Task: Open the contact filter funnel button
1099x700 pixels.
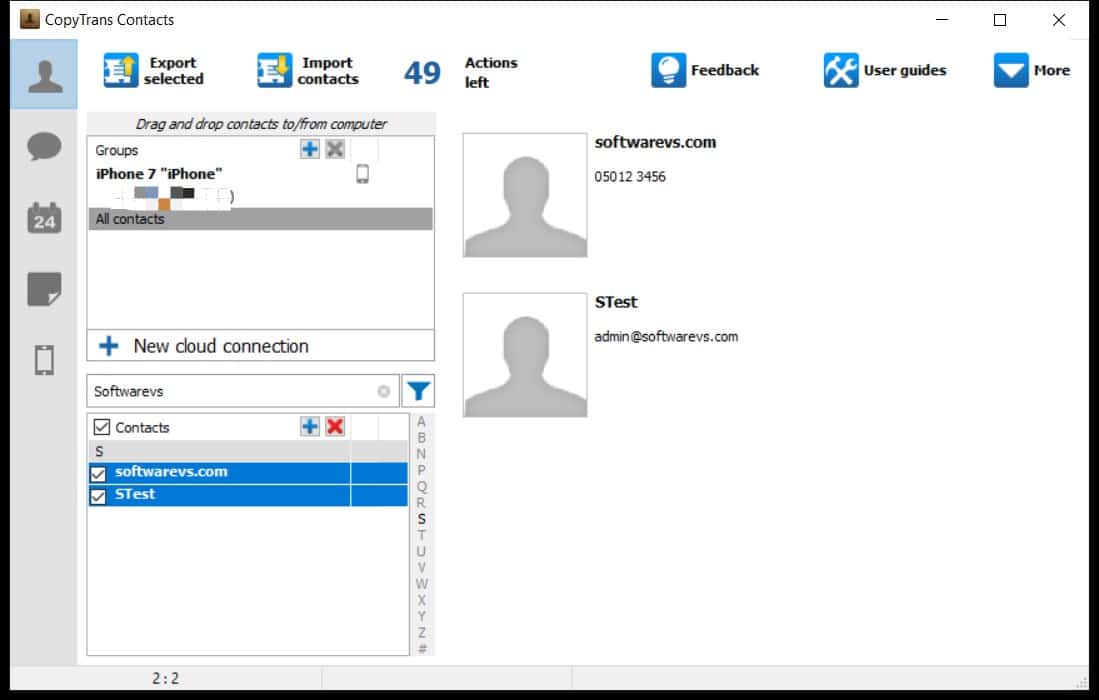Action: (418, 391)
